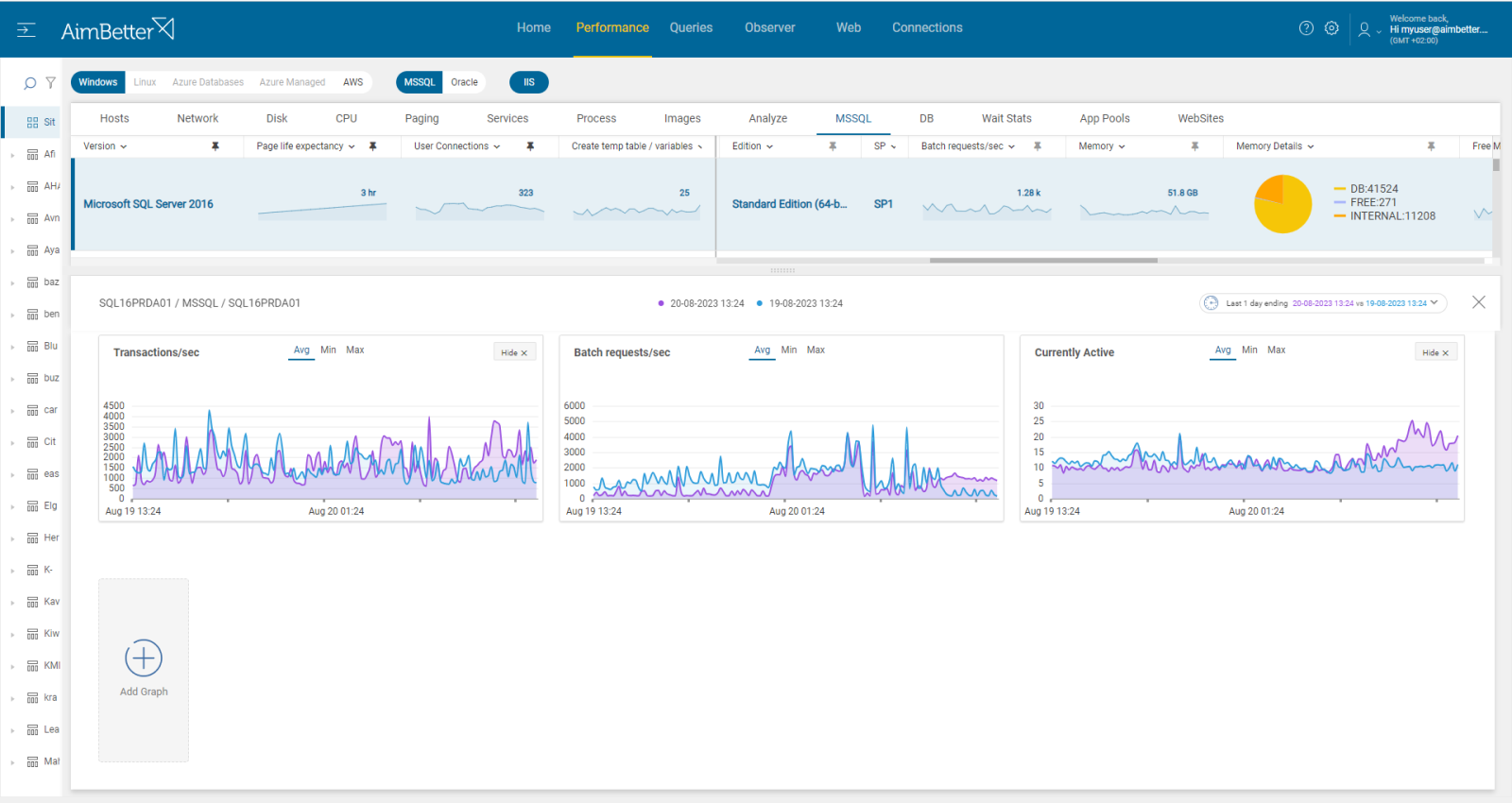The image size is (1512, 803).
Task: Select the Elg host icon in sidebar
Action: [x=33, y=506]
